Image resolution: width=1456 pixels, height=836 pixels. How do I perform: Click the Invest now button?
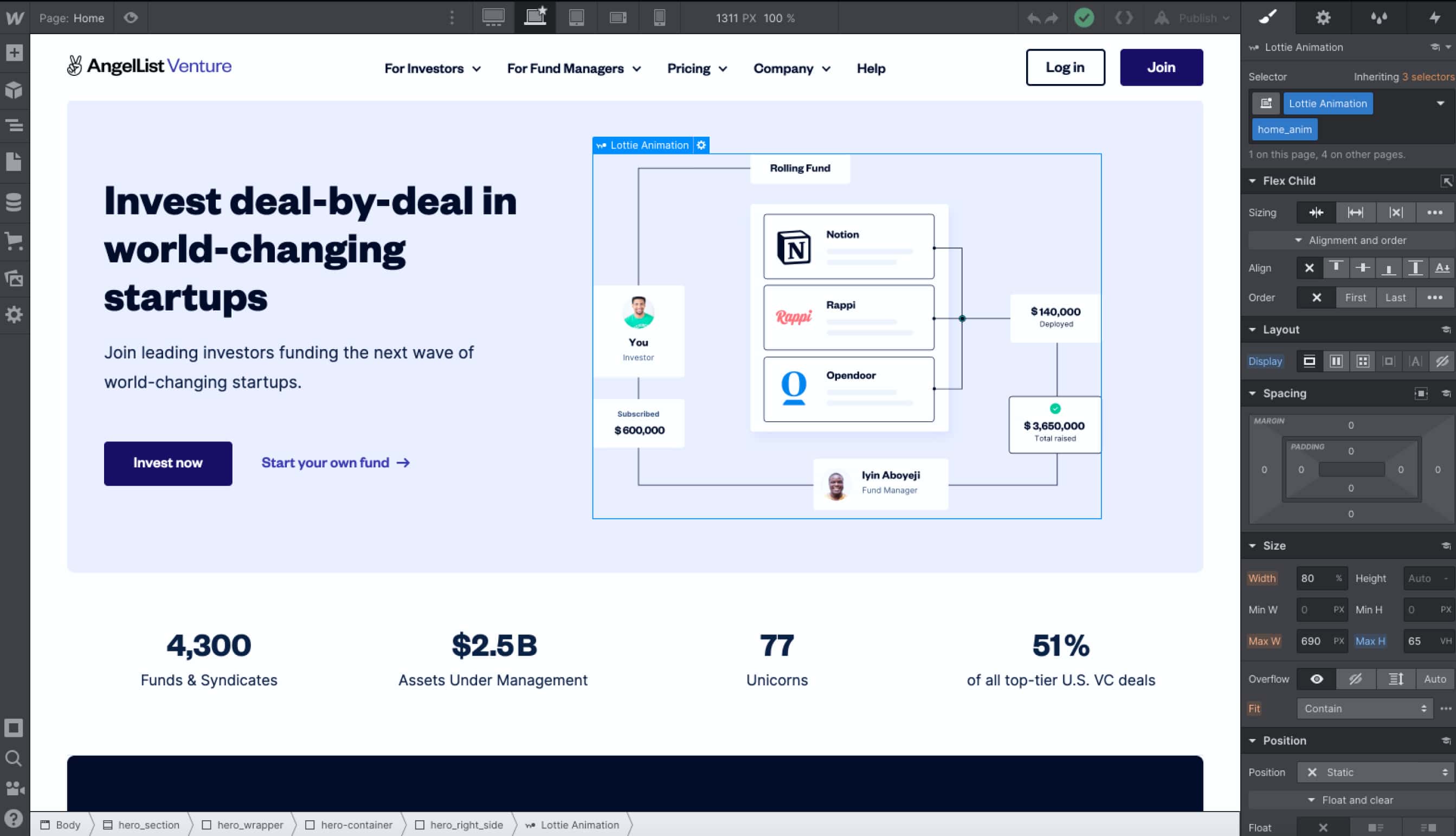point(167,463)
